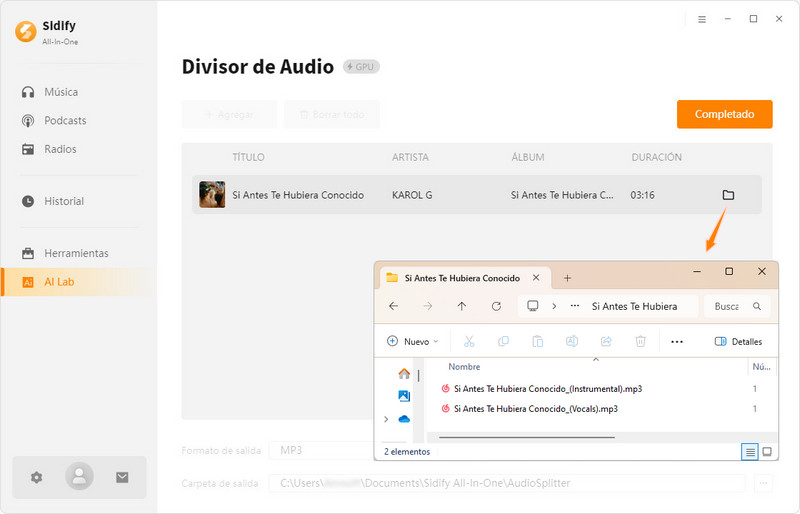Screen dimensions: 800x514
Task: Open the user profile avatar
Action: [79, 476]
